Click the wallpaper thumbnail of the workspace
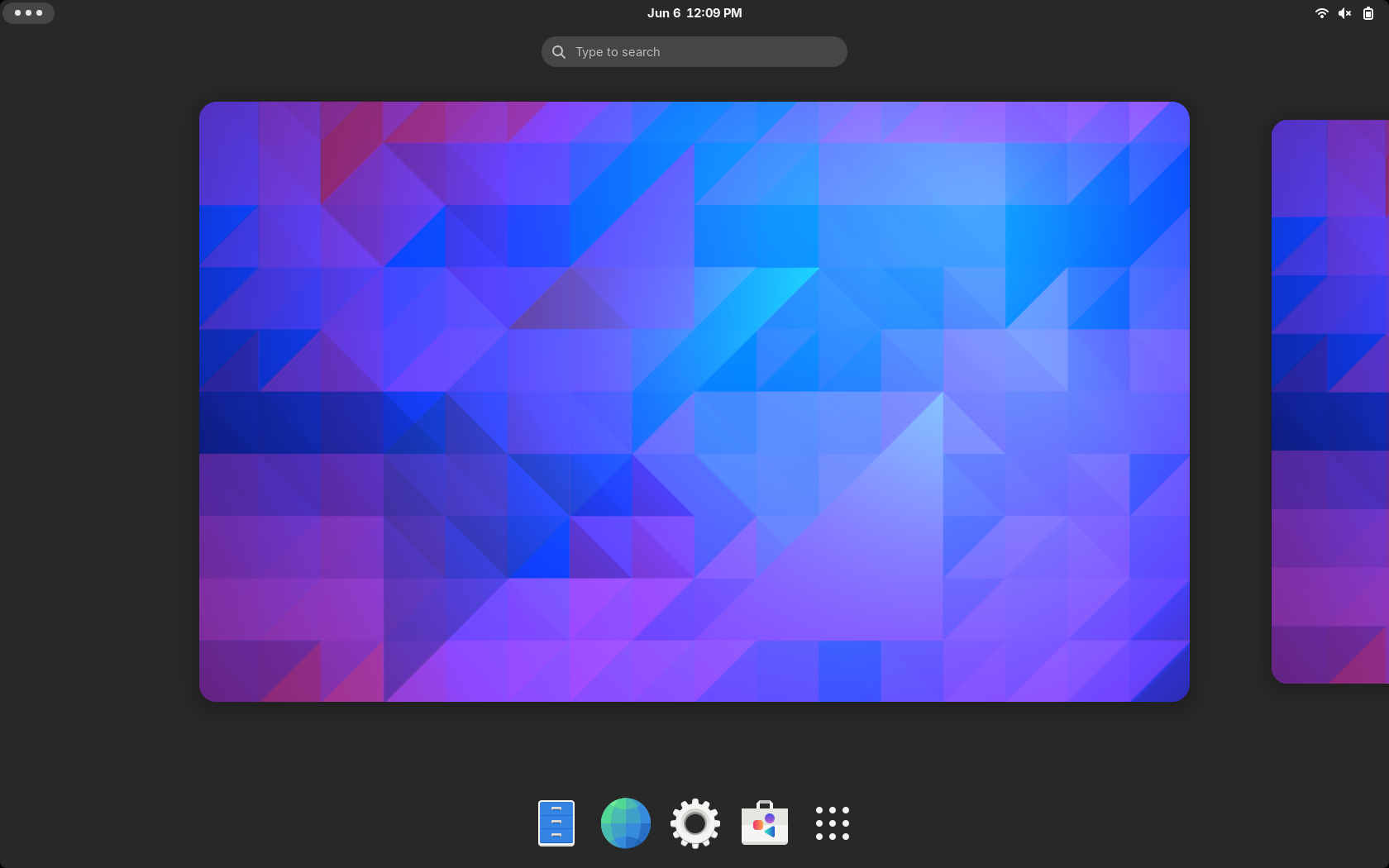Viewport: 1389px width, 868px height. coord(694,402)
